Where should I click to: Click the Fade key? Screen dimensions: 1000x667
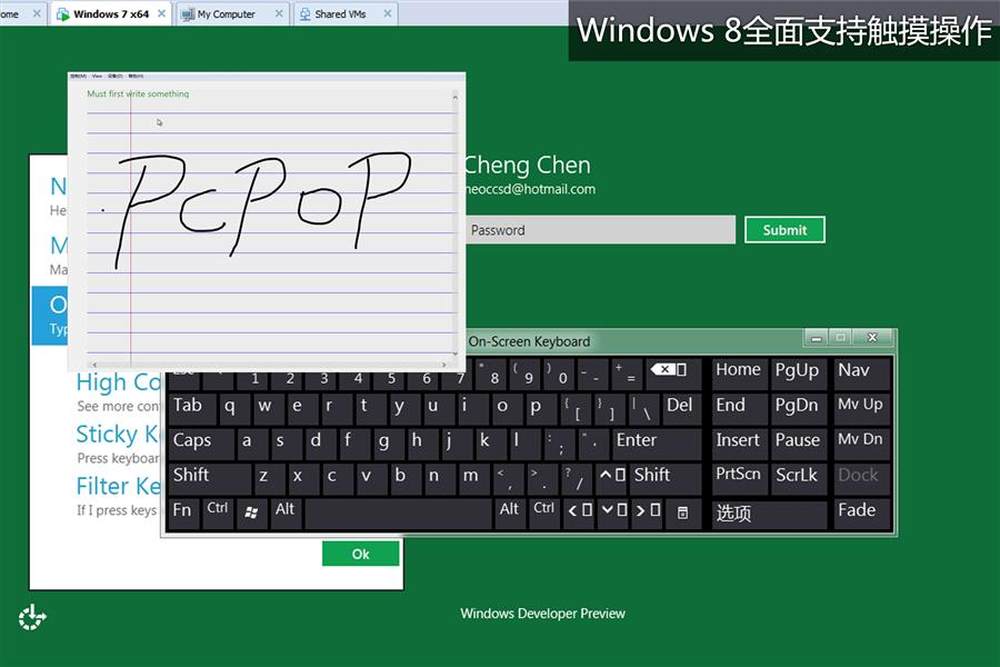tap(862, 512)
